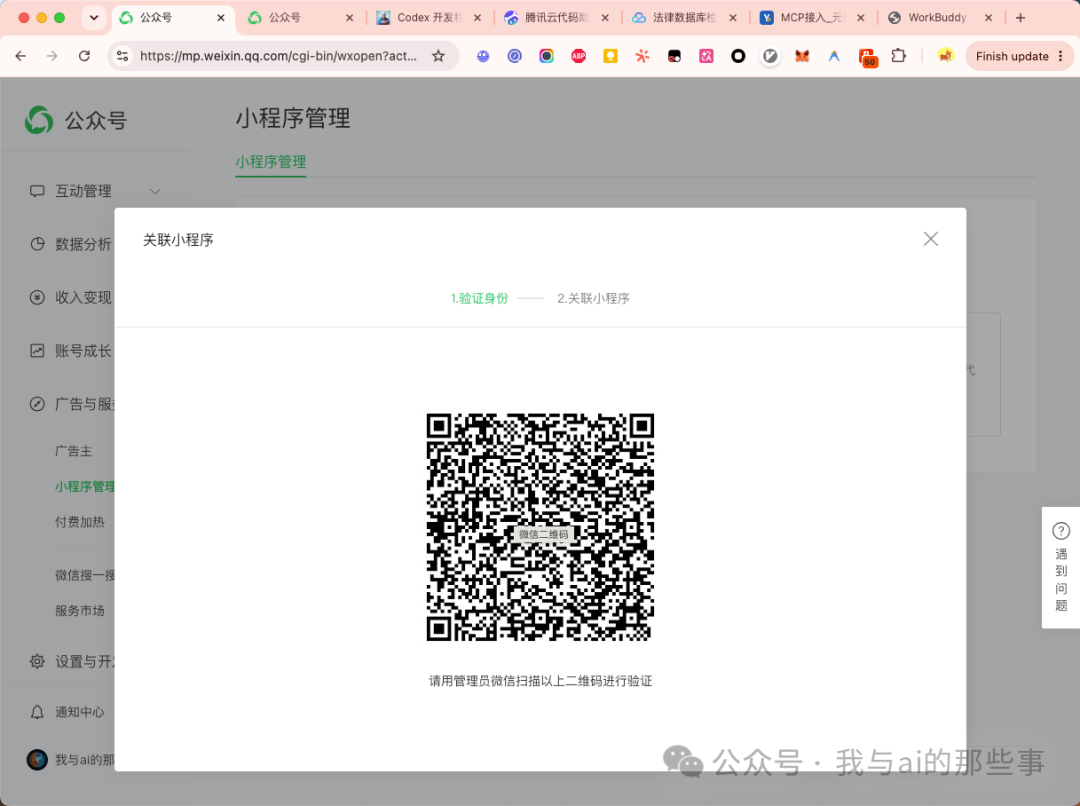Click the orange asterisk extension icon
Screen dimensions: 1080x806
point(642,56)
